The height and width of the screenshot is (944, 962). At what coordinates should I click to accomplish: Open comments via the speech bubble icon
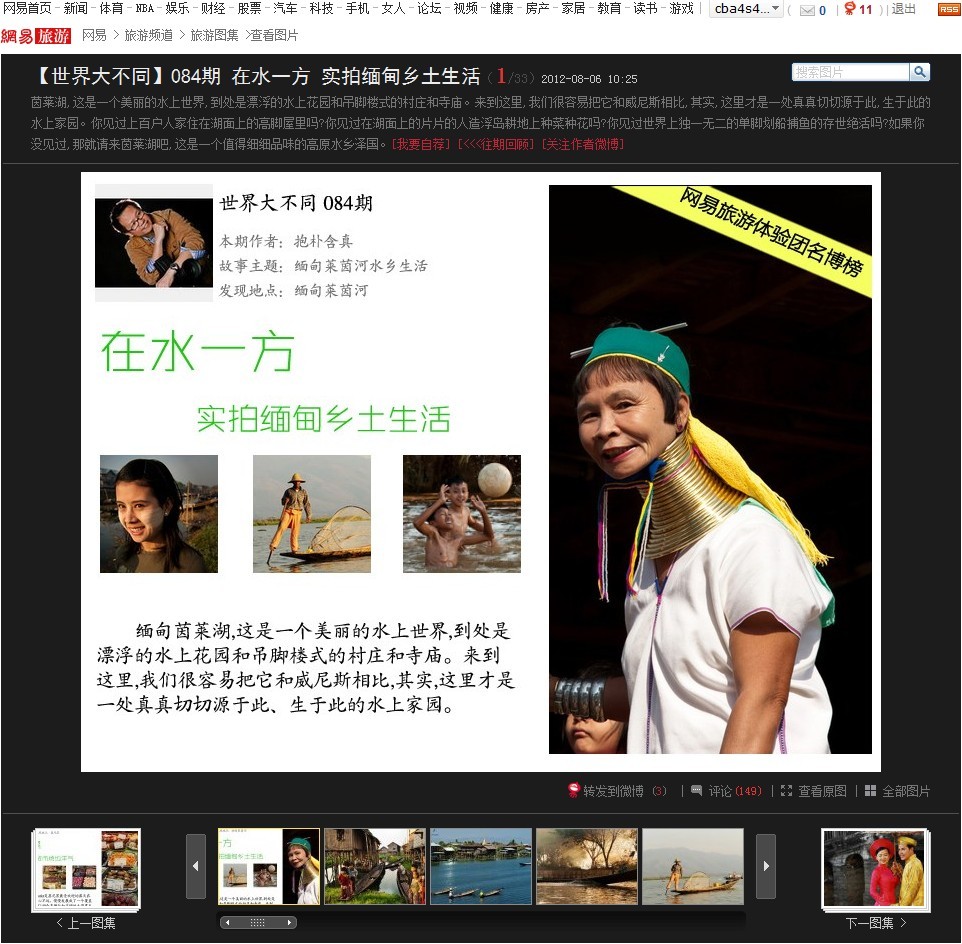coord(697,791)
